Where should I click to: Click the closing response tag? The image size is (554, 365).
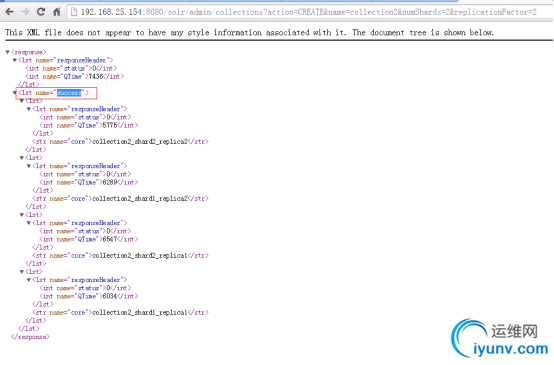30,337
